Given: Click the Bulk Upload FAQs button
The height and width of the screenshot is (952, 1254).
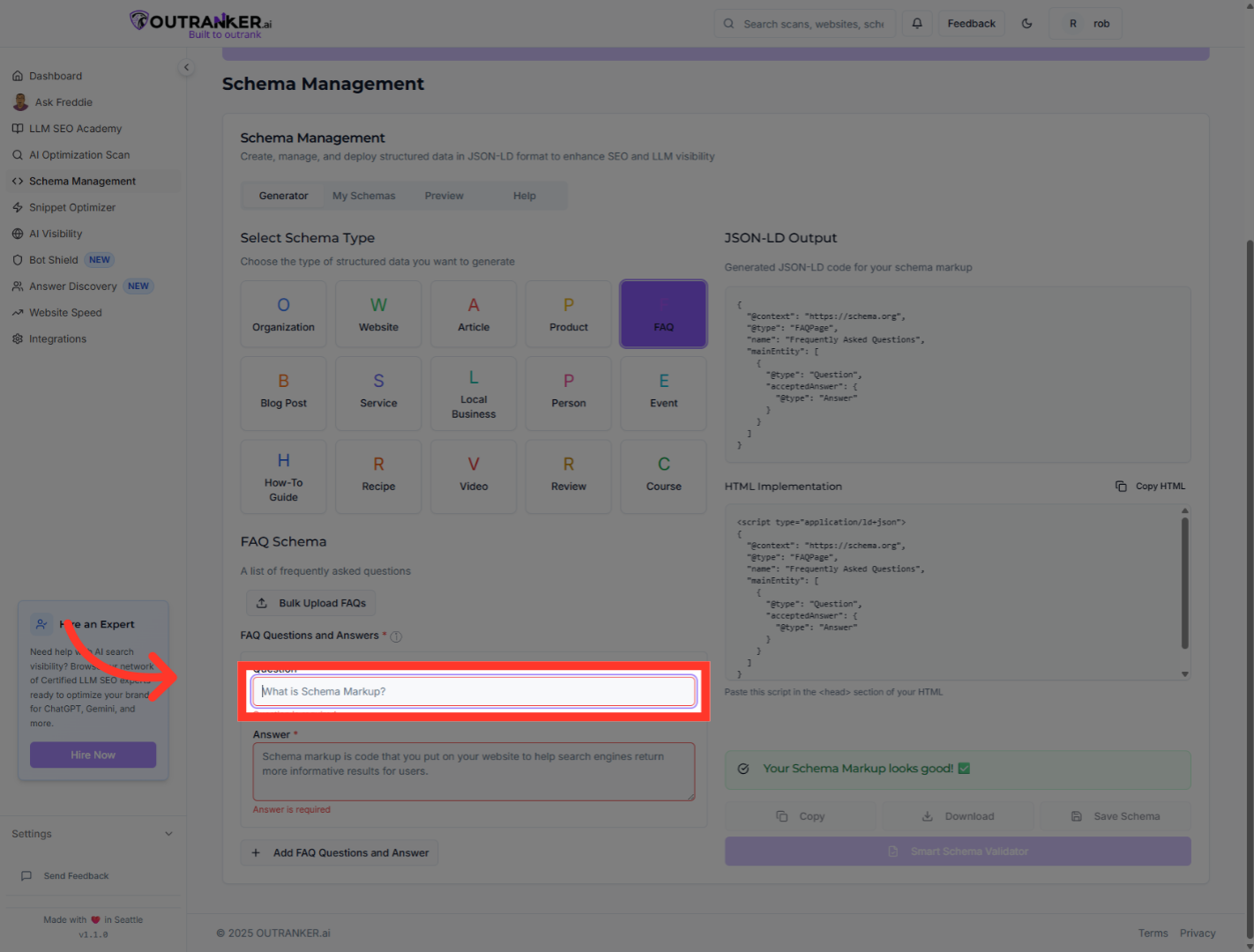Looking at the screenshot, I should pyautogui.click(x=311, y=603).
